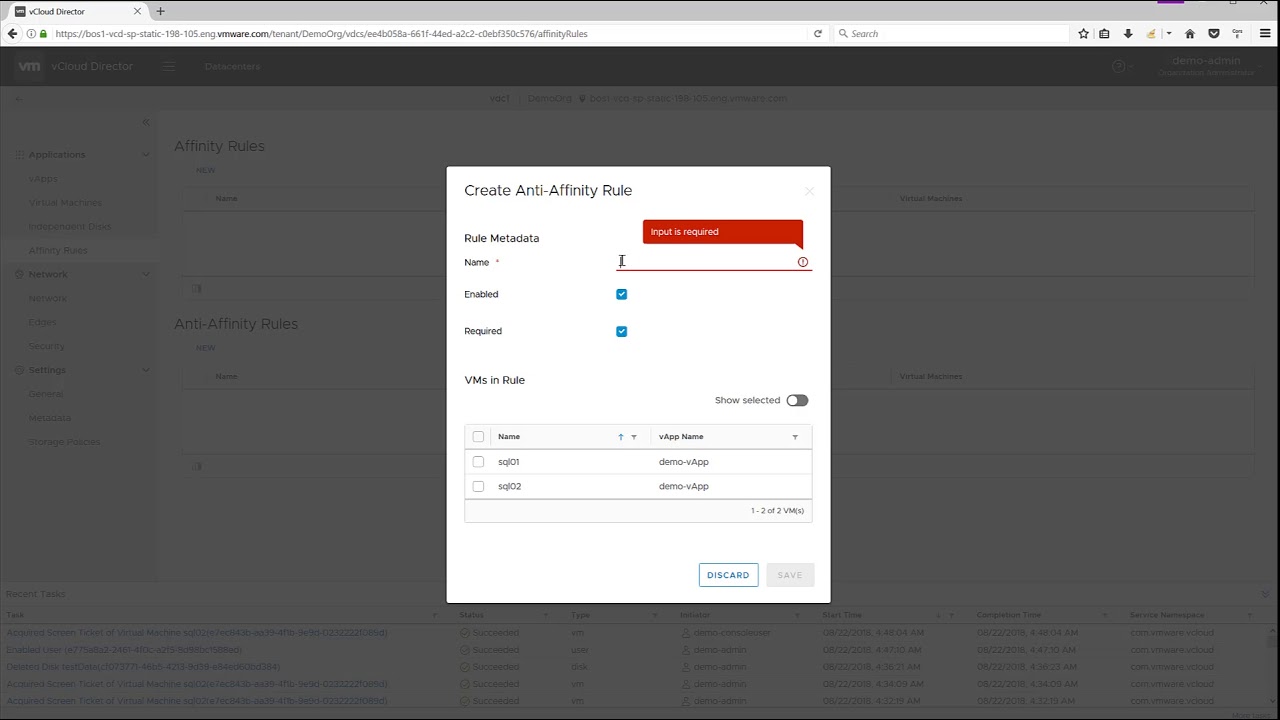Open the Enabled User task link
Screen dimensions: 1280x720
tap(124, 650)
